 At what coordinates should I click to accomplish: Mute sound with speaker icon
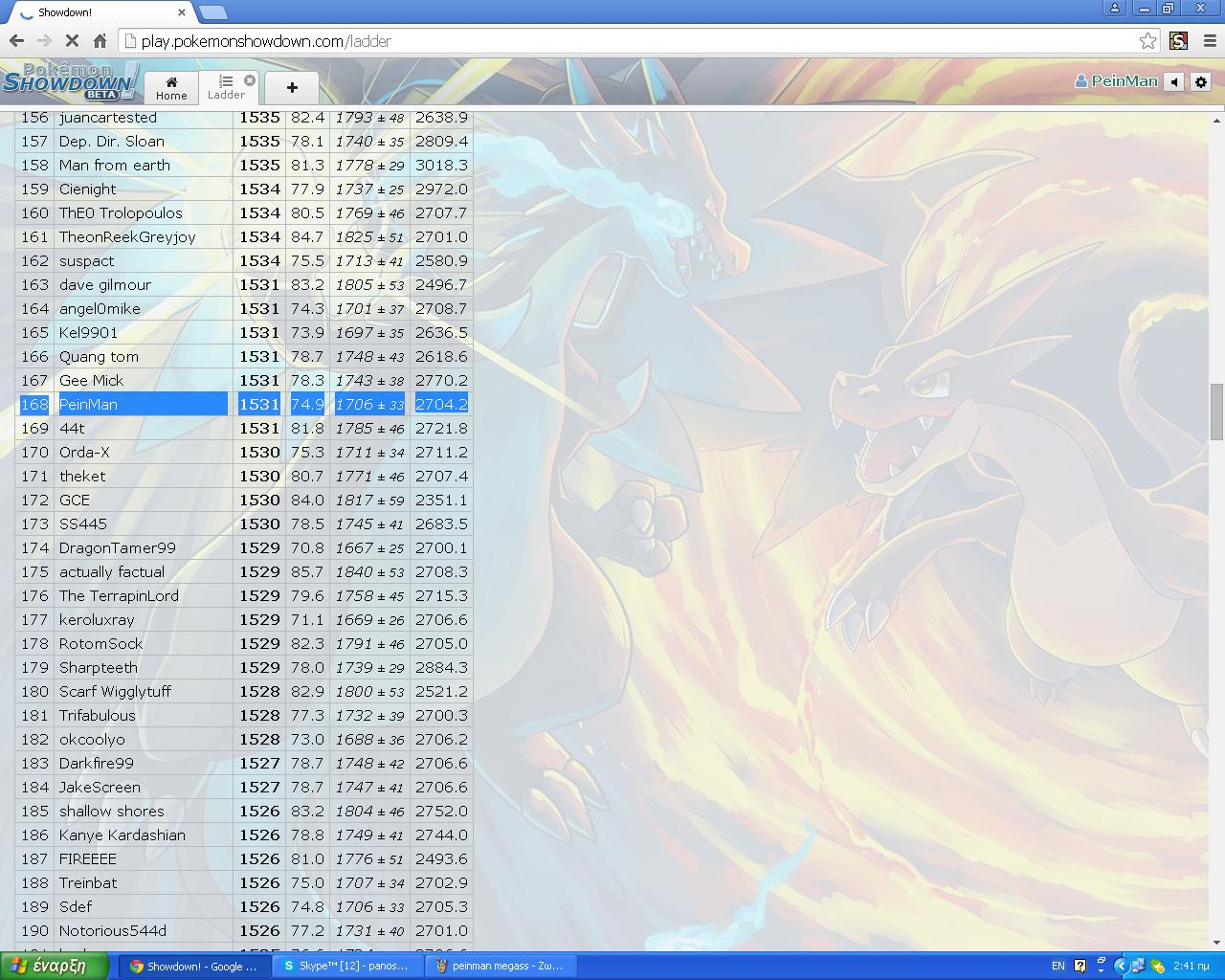[x=1174, y=81]
